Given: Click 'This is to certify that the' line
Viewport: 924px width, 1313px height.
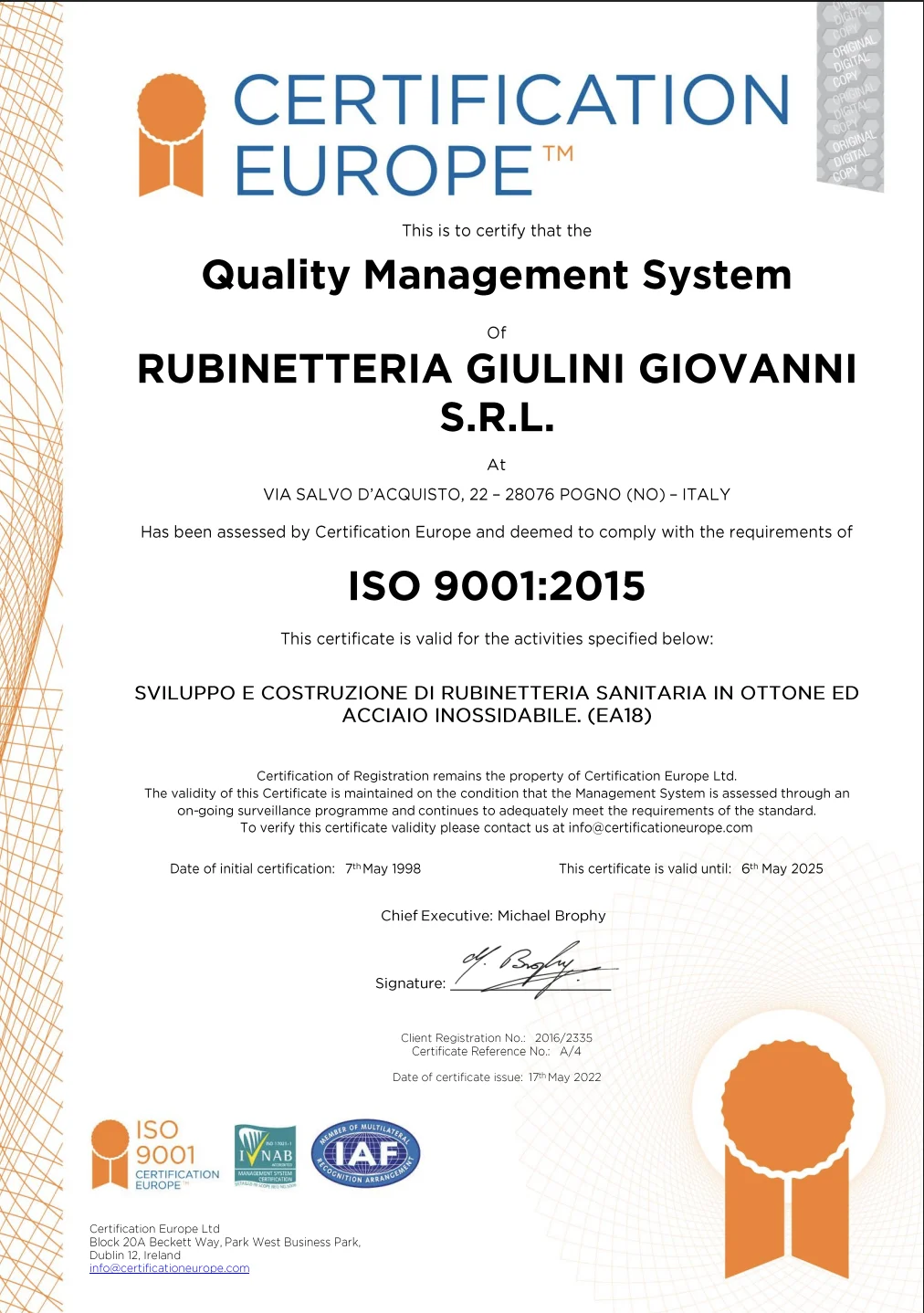Looking at the screenshot, I should 497,231.
